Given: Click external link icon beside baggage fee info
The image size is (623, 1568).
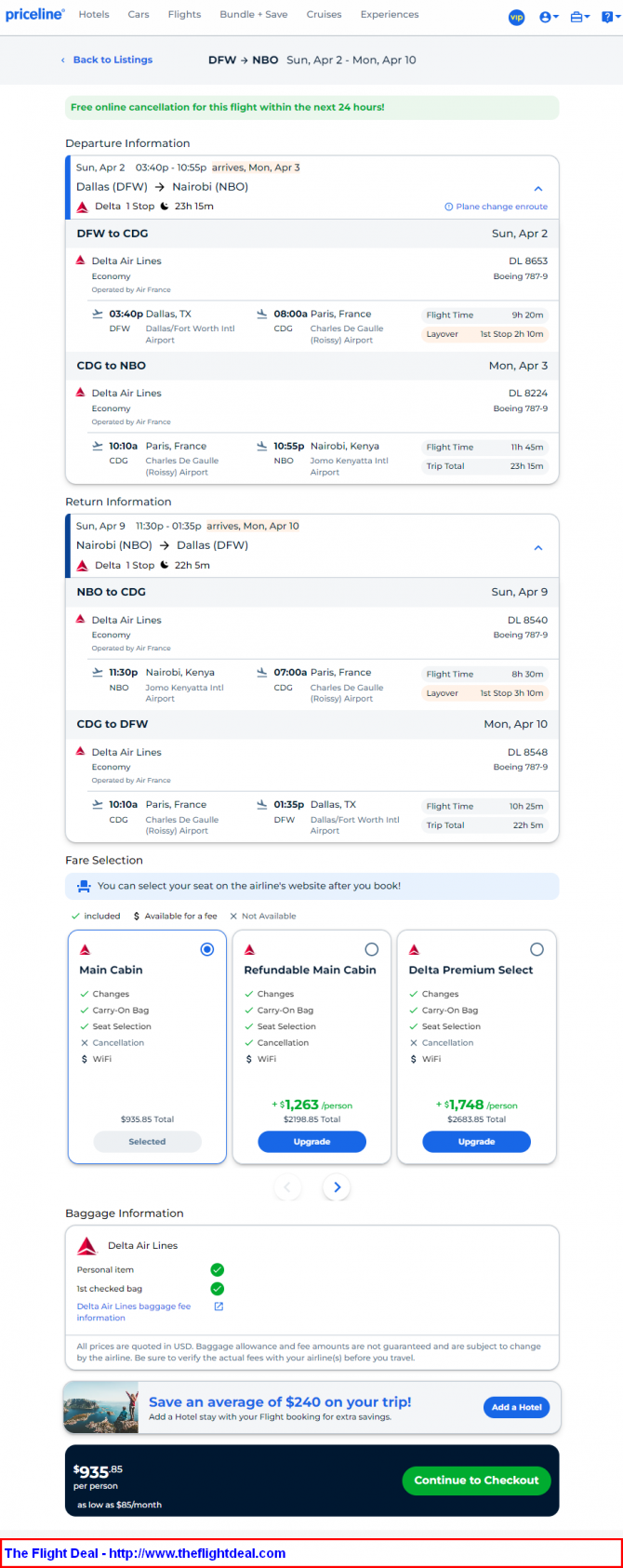Looking at the screenshot, I should (219, 1307).
